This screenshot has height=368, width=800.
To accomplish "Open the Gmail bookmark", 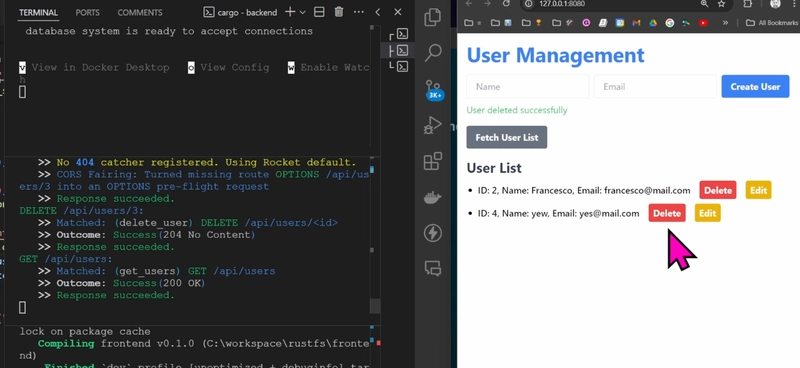I will point(636,23).
